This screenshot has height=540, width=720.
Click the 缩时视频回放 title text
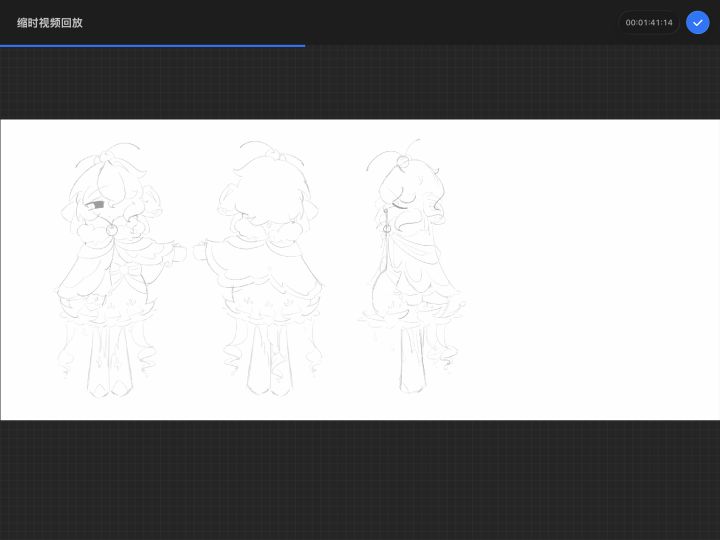click(50, 23)
